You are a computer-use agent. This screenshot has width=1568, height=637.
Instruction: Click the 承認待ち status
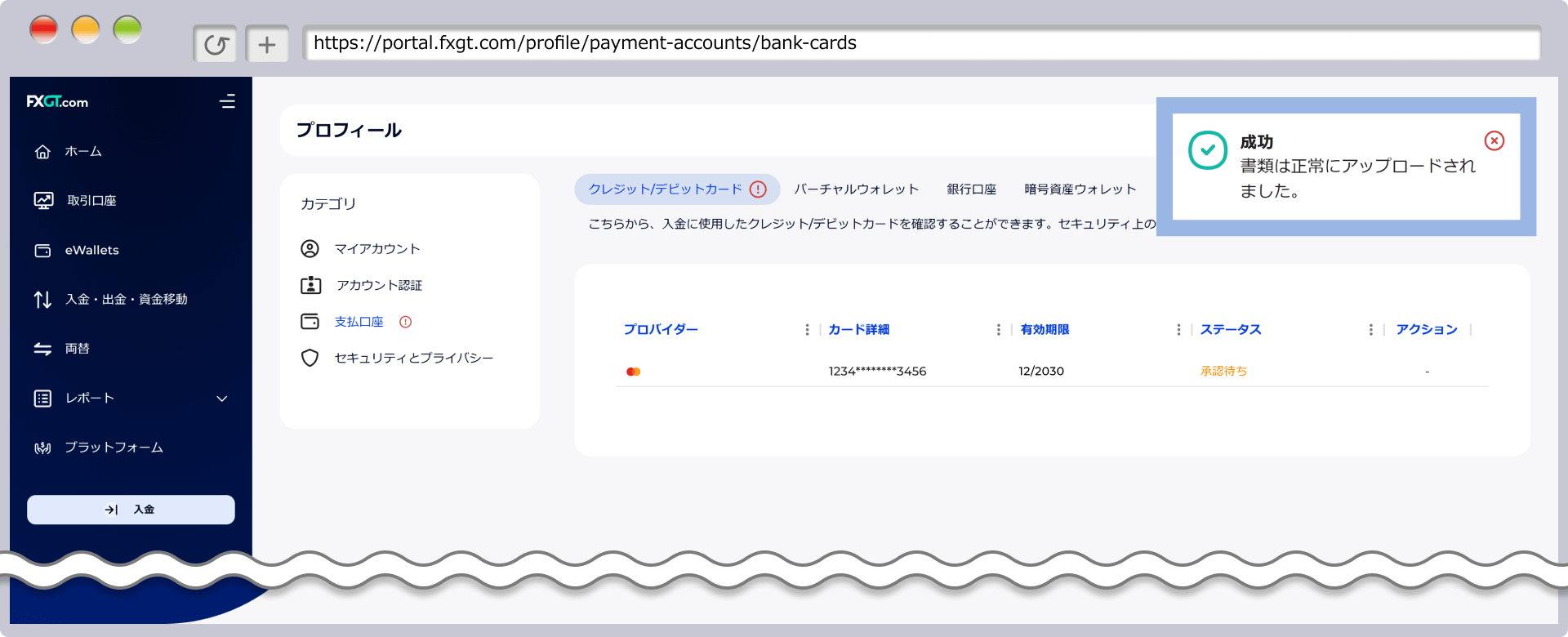tap(1223, 372)
